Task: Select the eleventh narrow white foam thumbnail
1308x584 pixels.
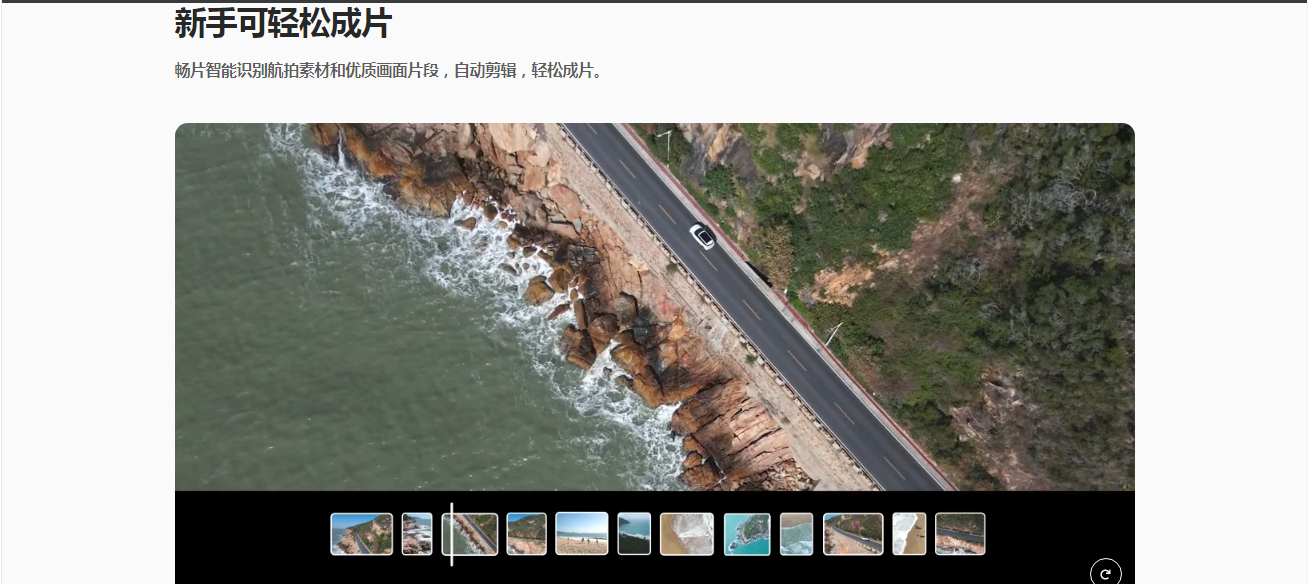Action: click(909, 534)
